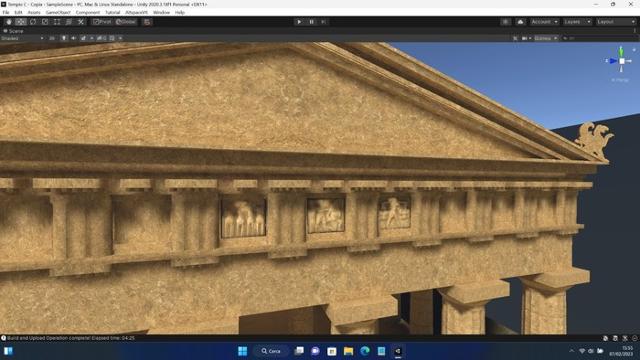Open the Window menu

coord(161,13)
